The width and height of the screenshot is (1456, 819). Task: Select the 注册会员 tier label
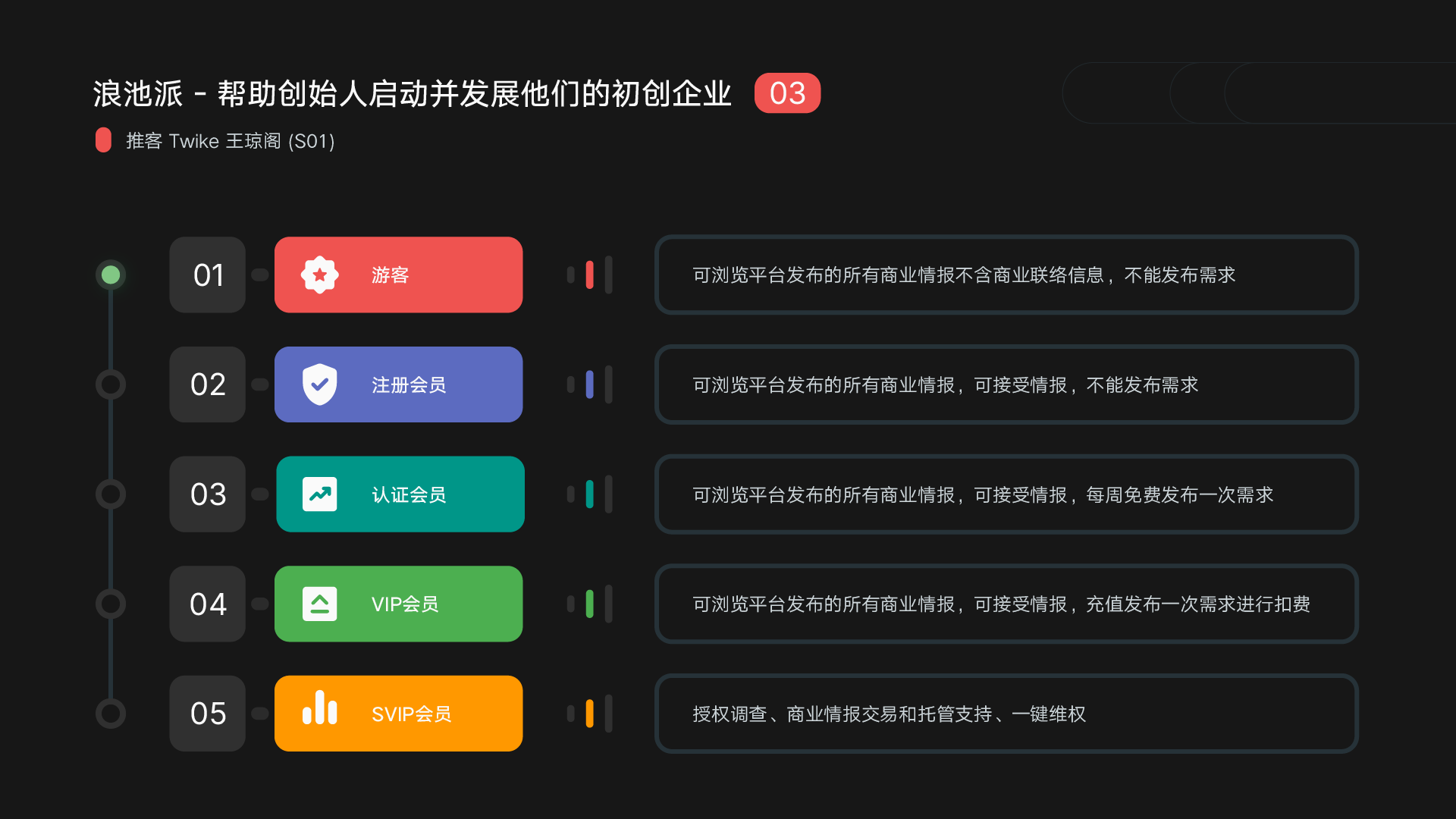[x=409, y=385]
